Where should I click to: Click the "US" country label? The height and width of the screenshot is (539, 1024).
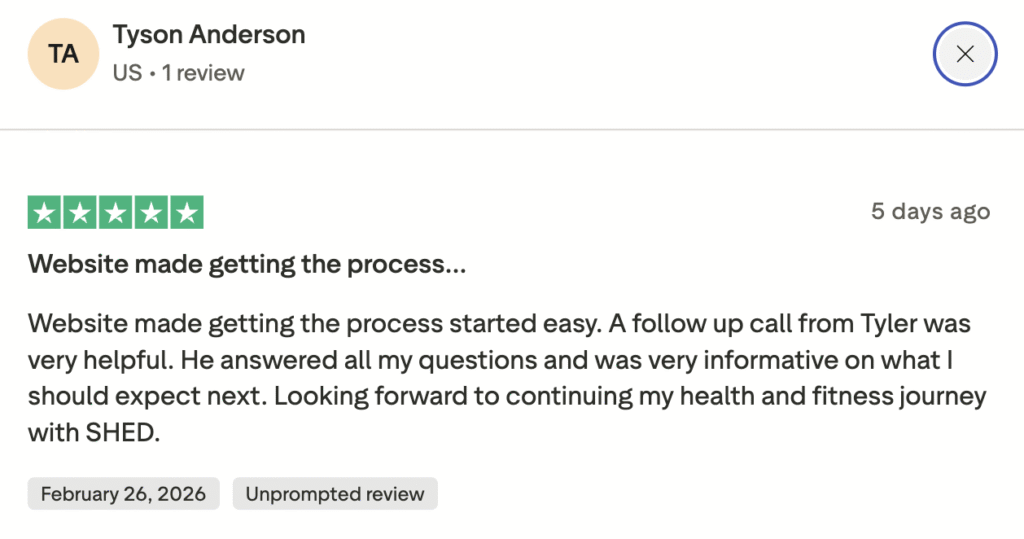(127, 73)
